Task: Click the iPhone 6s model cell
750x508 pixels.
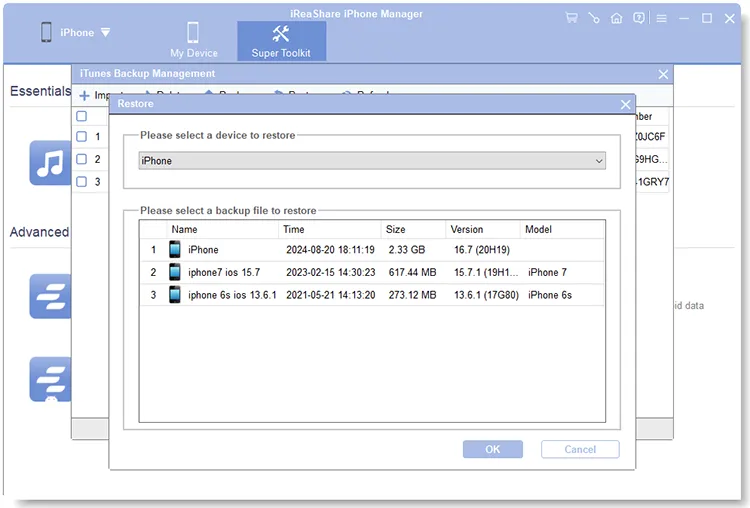Action: 550,295
